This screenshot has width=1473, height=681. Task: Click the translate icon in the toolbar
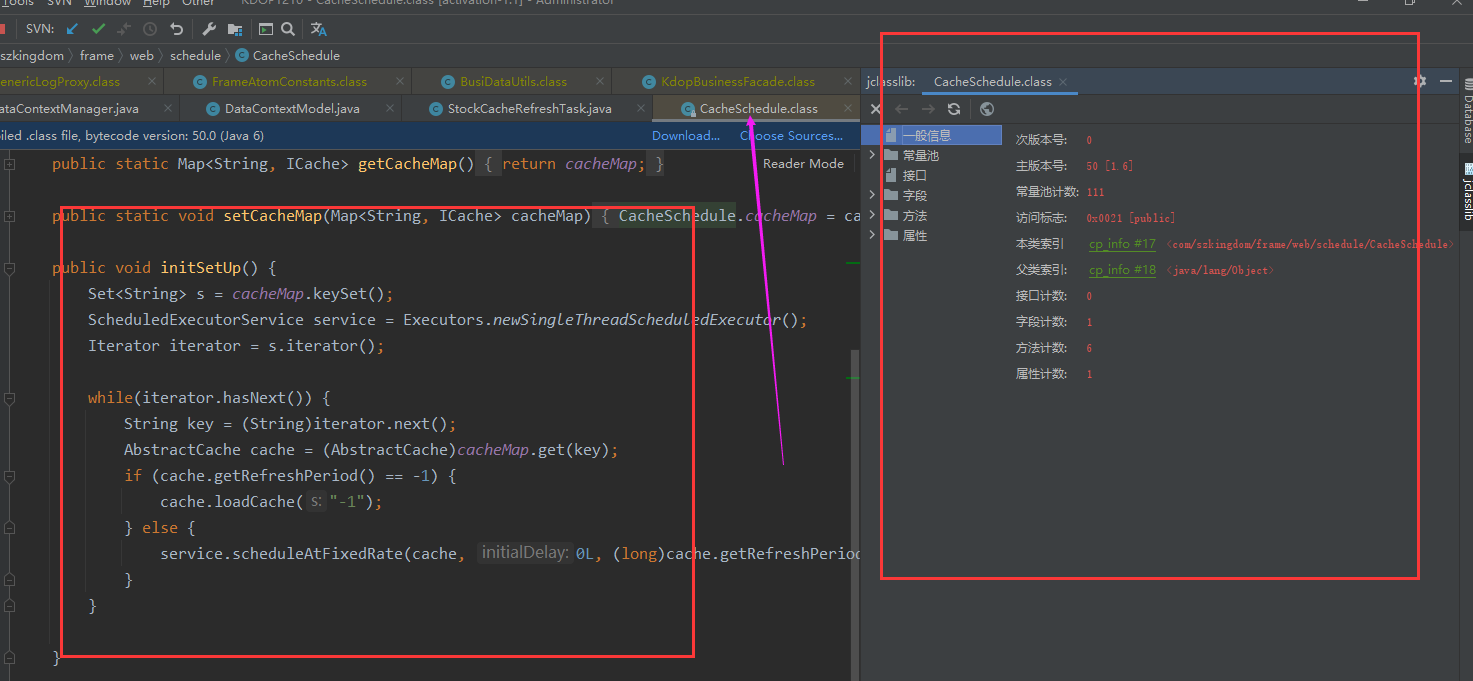[x=319, y=29]
